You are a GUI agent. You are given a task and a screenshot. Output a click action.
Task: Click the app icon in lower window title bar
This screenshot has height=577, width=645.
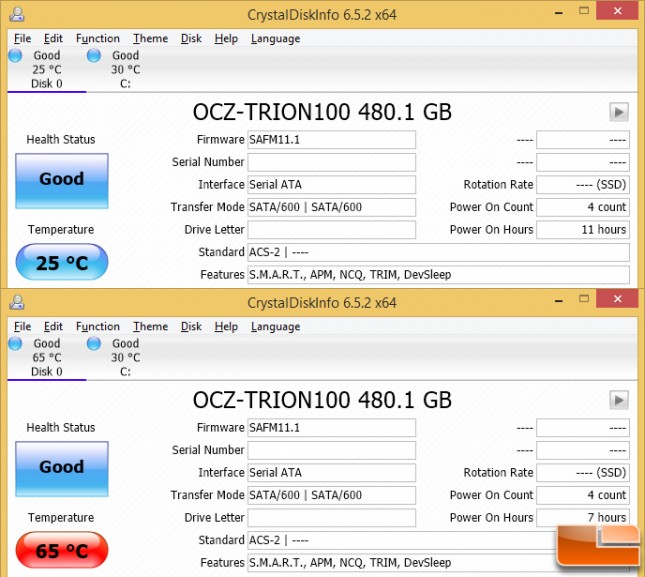(17, 302)
